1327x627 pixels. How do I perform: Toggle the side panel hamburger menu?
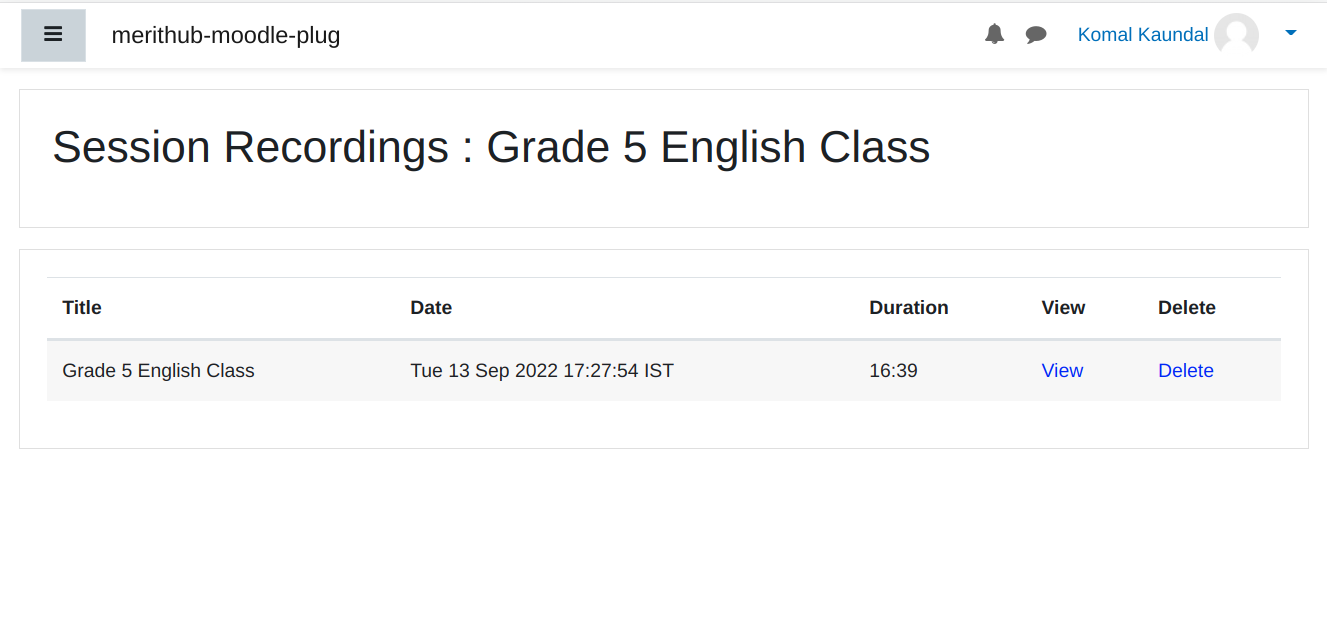pos(53,35)
